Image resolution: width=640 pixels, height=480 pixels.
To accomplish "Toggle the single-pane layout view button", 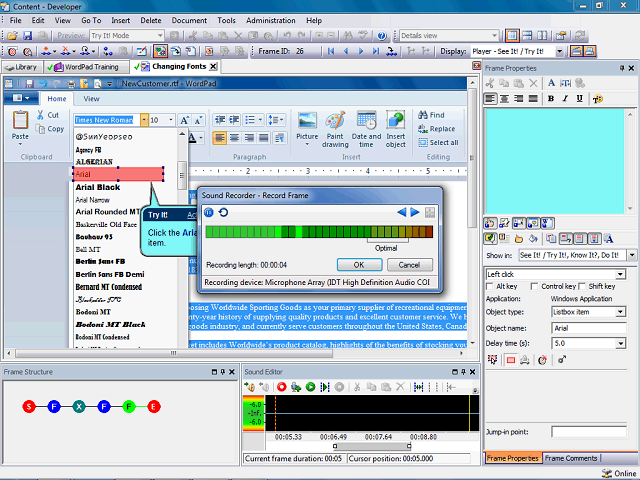I will 512,36.
